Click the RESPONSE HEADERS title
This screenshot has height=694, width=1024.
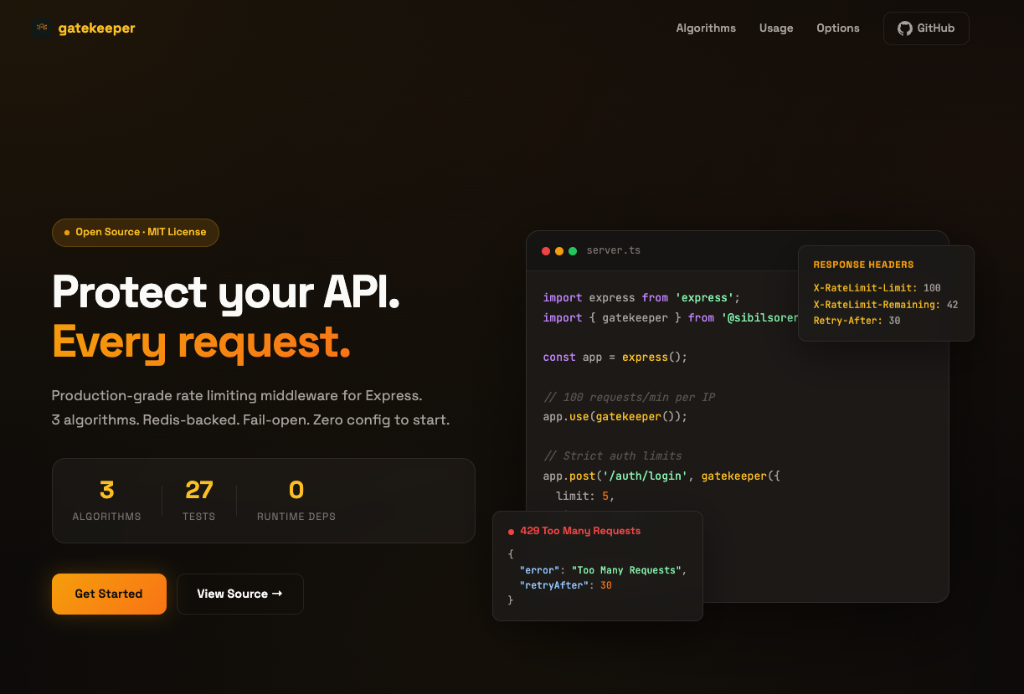click(x=863, y=264)
